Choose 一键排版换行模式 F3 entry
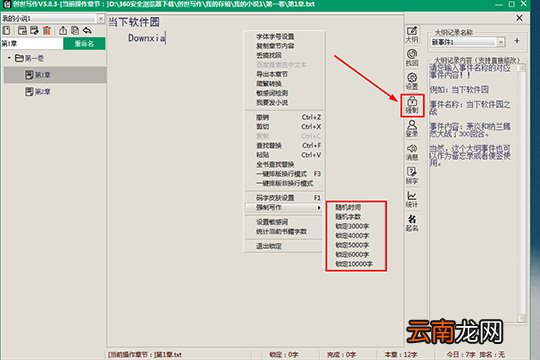The height and width of the screenshot is (360, 540). click(284, 174)
